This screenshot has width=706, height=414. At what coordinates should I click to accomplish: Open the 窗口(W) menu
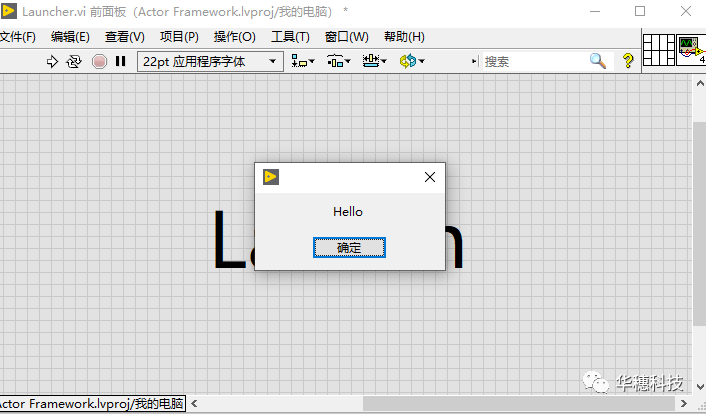(347, 37)
